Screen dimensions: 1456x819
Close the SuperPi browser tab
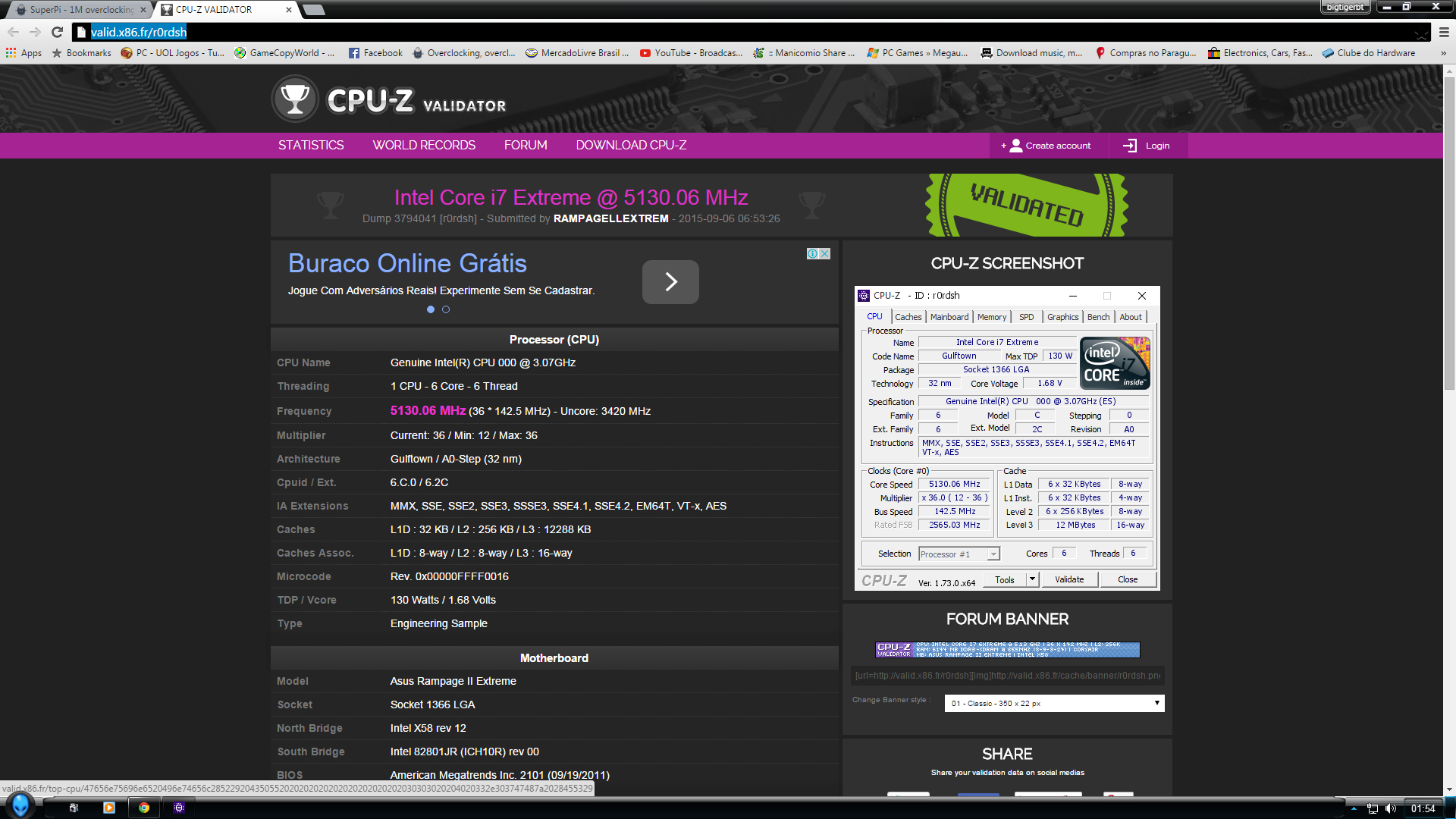(x=143, y=10)
